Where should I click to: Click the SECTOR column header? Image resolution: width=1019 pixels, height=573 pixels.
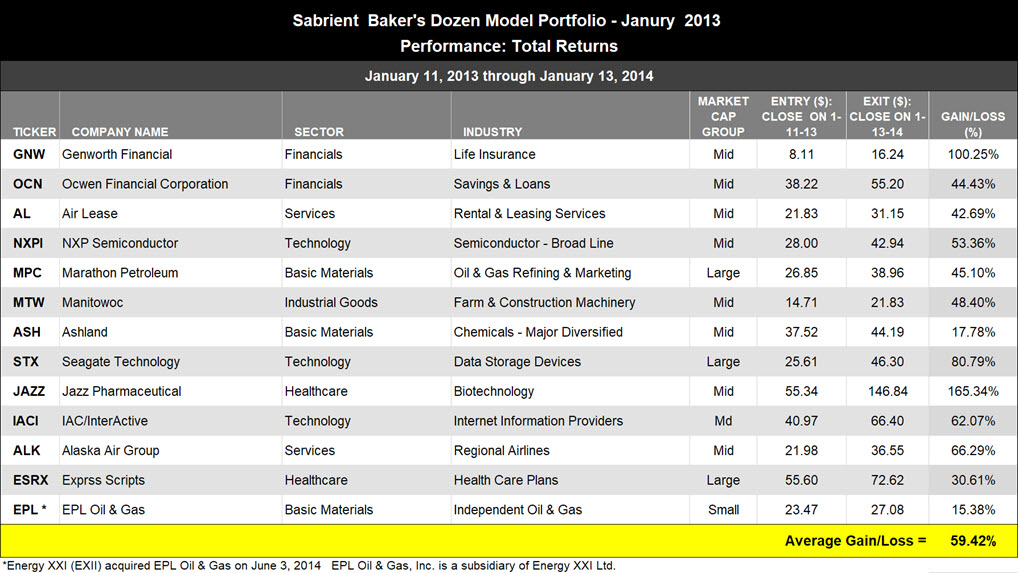click(x=318, y=132)
